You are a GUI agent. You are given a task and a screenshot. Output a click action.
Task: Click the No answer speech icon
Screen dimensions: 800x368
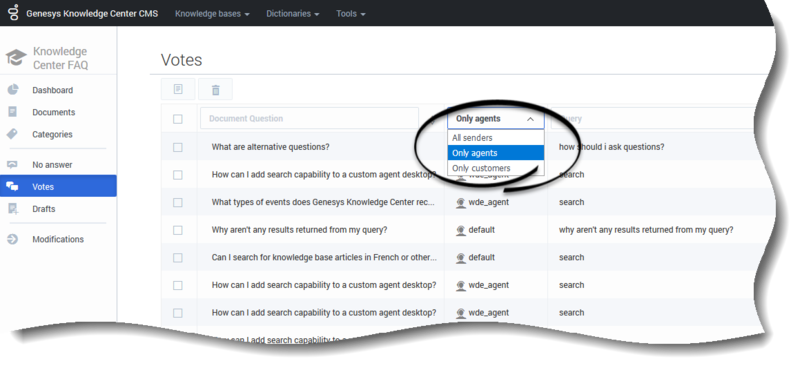point(12,164)
